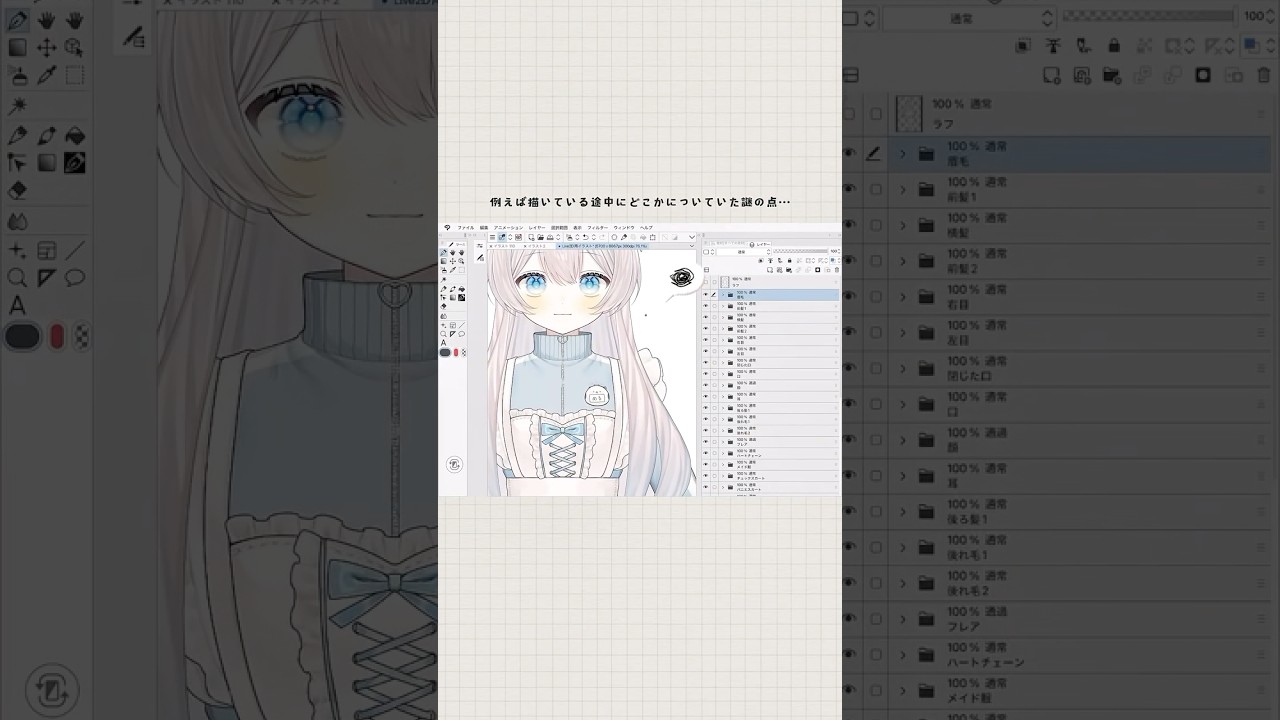Select the Frame border tool in enlarged background

(46, 251)
